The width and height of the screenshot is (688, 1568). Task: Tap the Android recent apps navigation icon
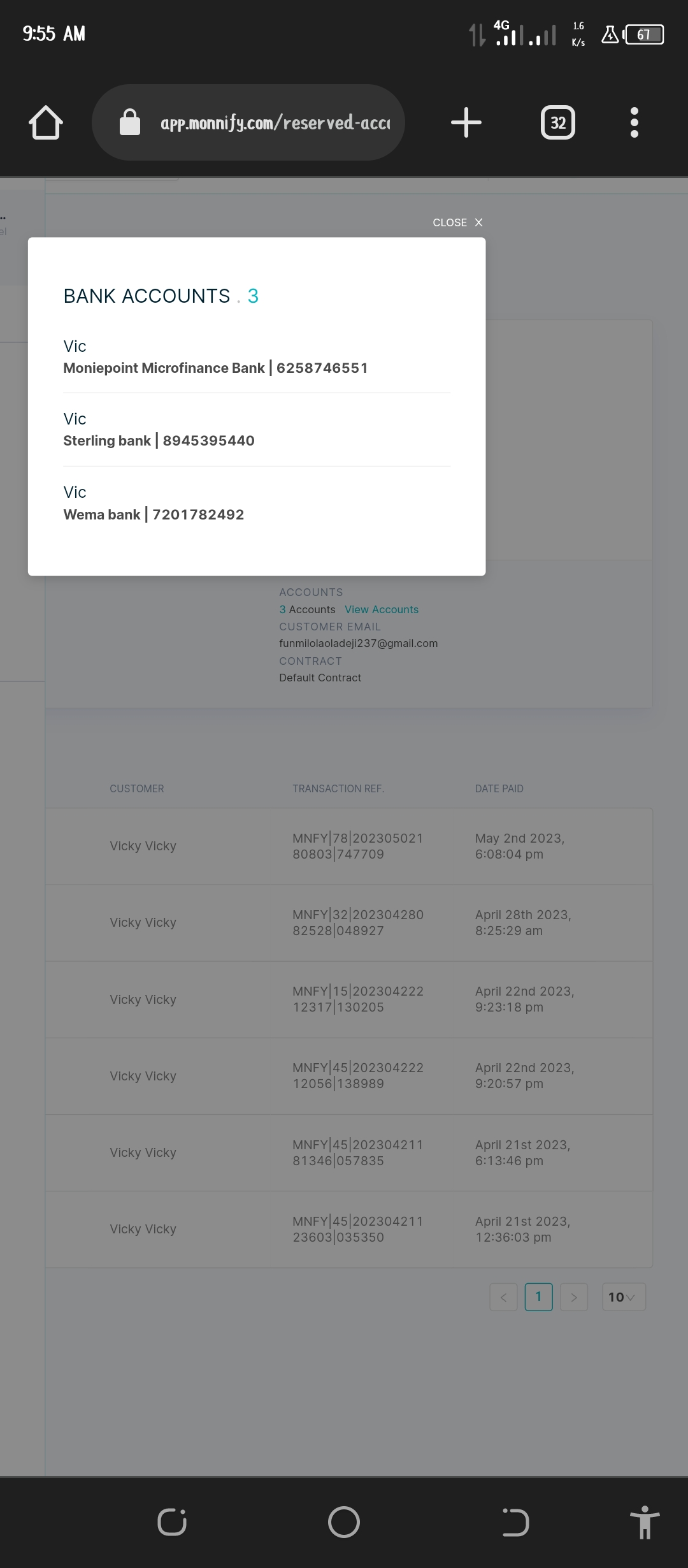[x=172, y=1522]
